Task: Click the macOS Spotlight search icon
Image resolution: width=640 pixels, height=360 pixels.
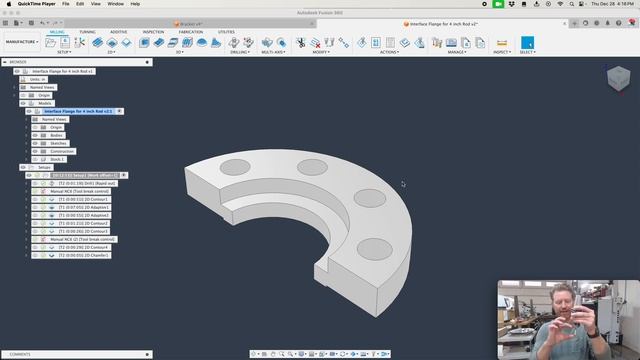Action: [x=571, y=4]
